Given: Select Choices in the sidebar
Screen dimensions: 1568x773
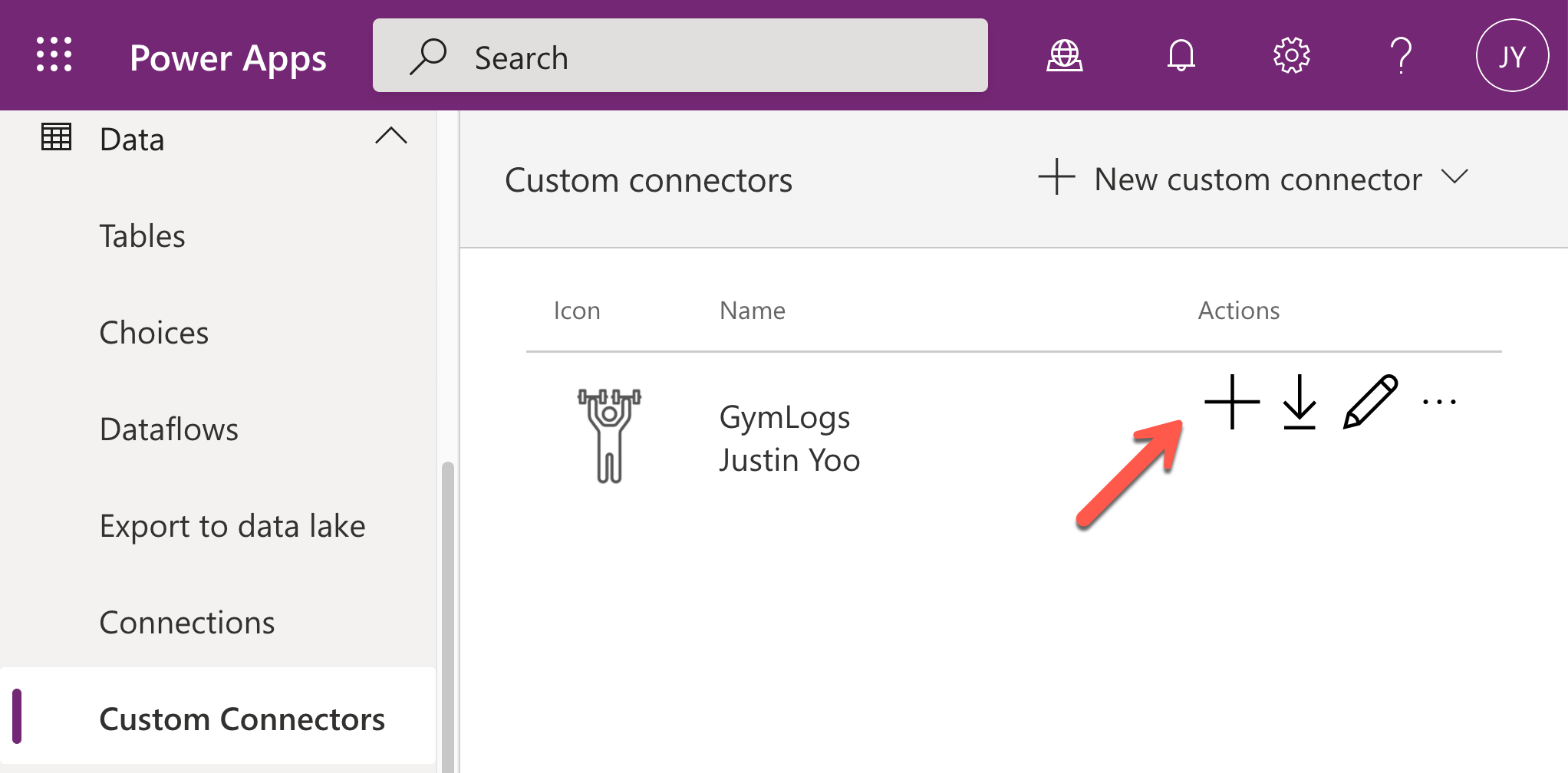Looking at the screenshot, I should pyautogui.click(x=154, y=333).
